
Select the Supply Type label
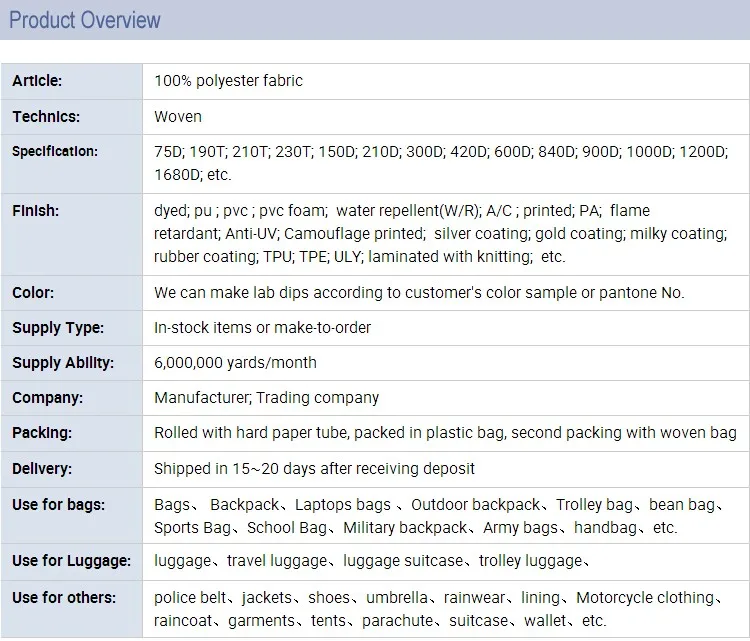tap(58, 328)
